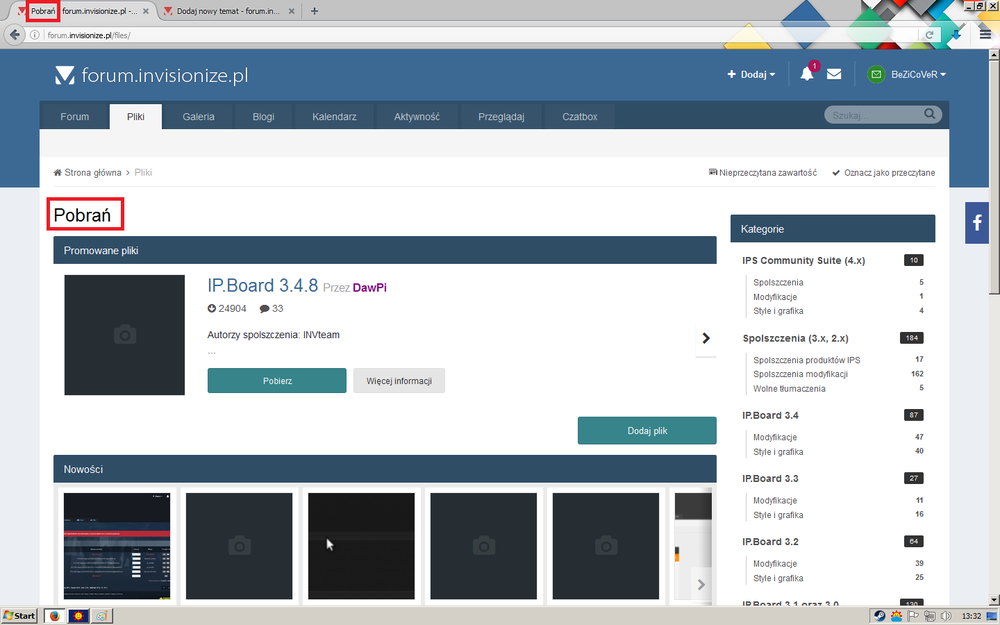Open the Kalendarz tab
The width and height of the screenshot is (1000, 625).
click(341, 117)
